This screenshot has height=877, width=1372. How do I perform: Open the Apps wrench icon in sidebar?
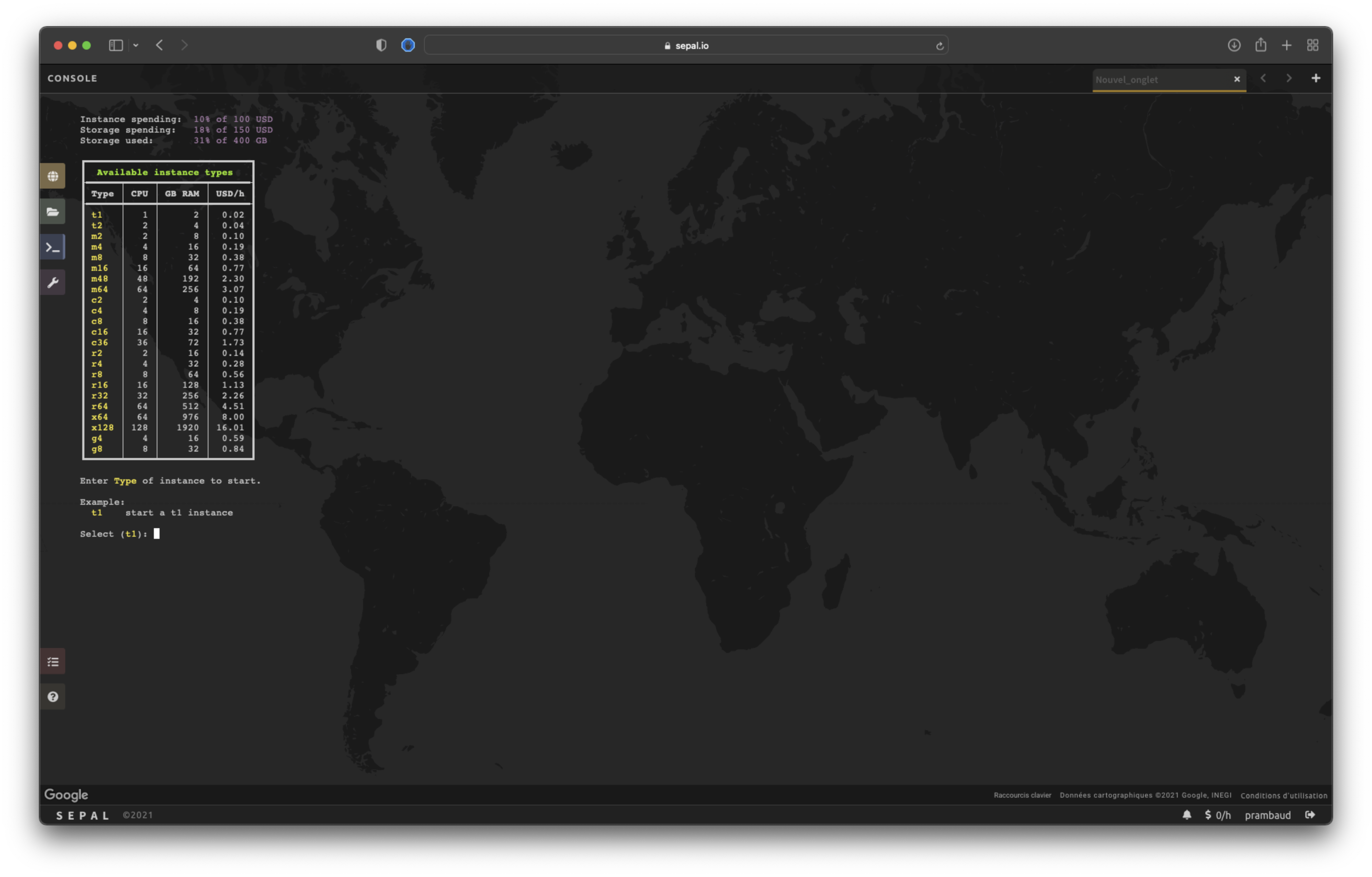[52, 283]
